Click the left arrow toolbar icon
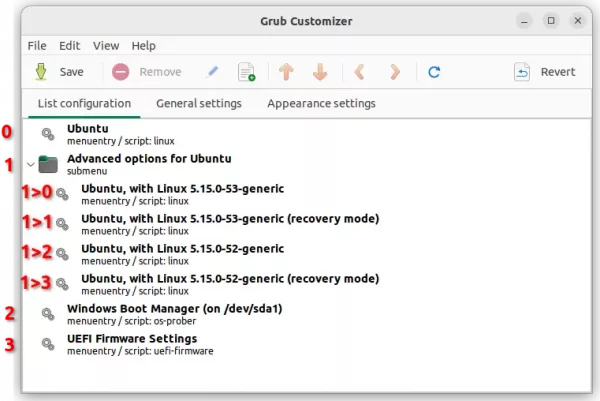600x401 pixels. [359, 72]
